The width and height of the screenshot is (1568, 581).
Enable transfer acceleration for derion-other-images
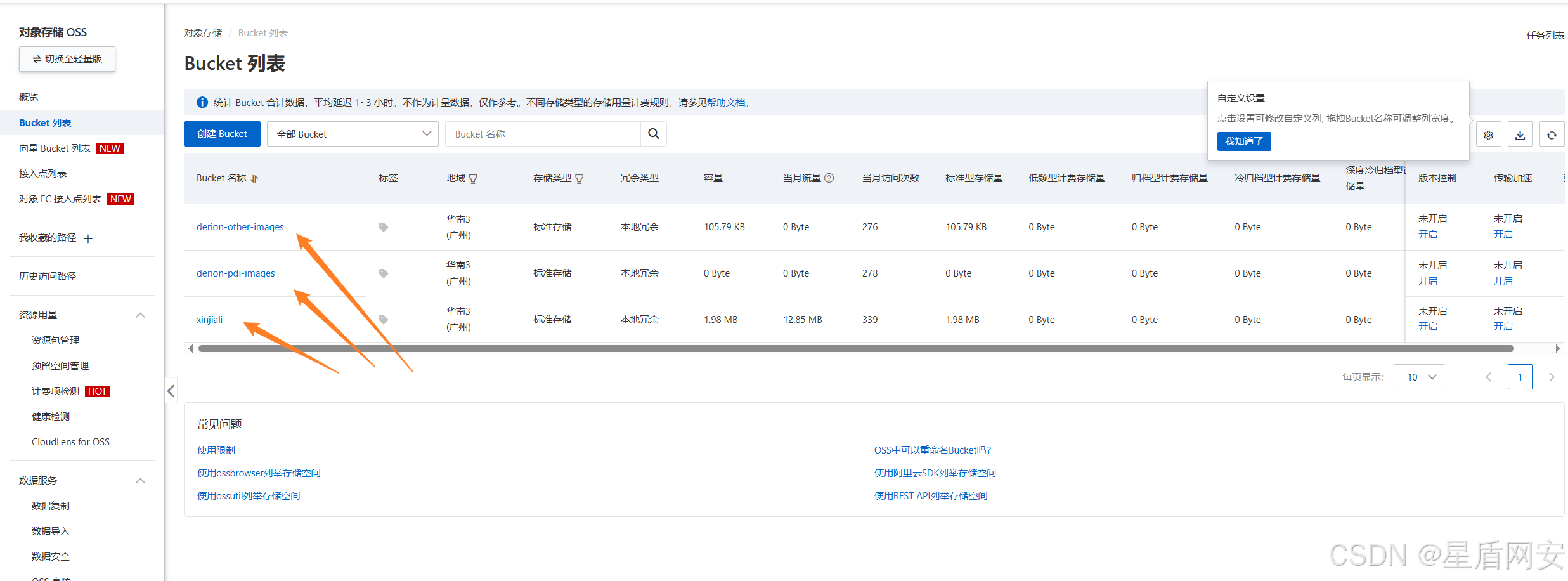coord(1503,235)
